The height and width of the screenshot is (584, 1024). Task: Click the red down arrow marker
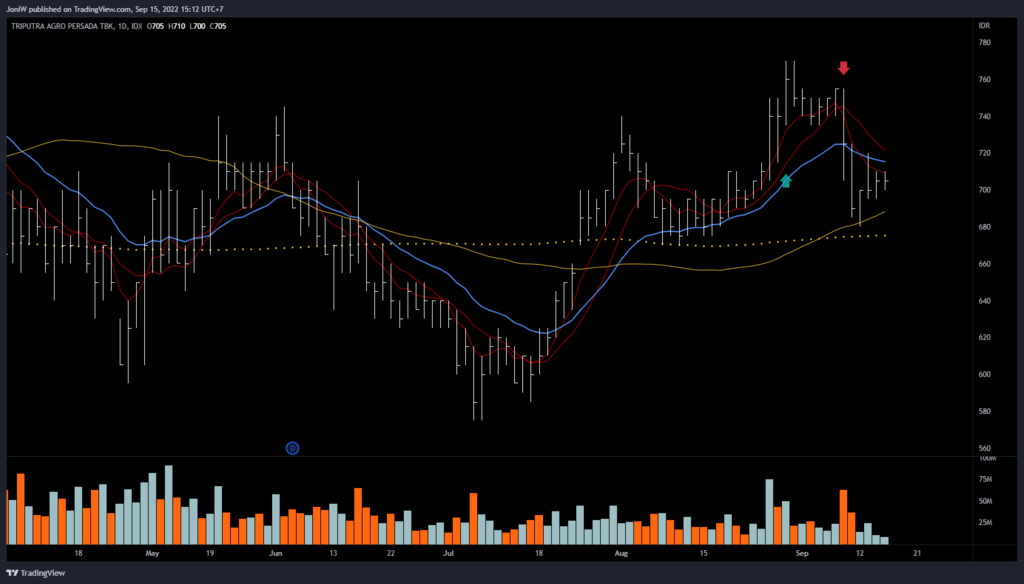point(843,68)
